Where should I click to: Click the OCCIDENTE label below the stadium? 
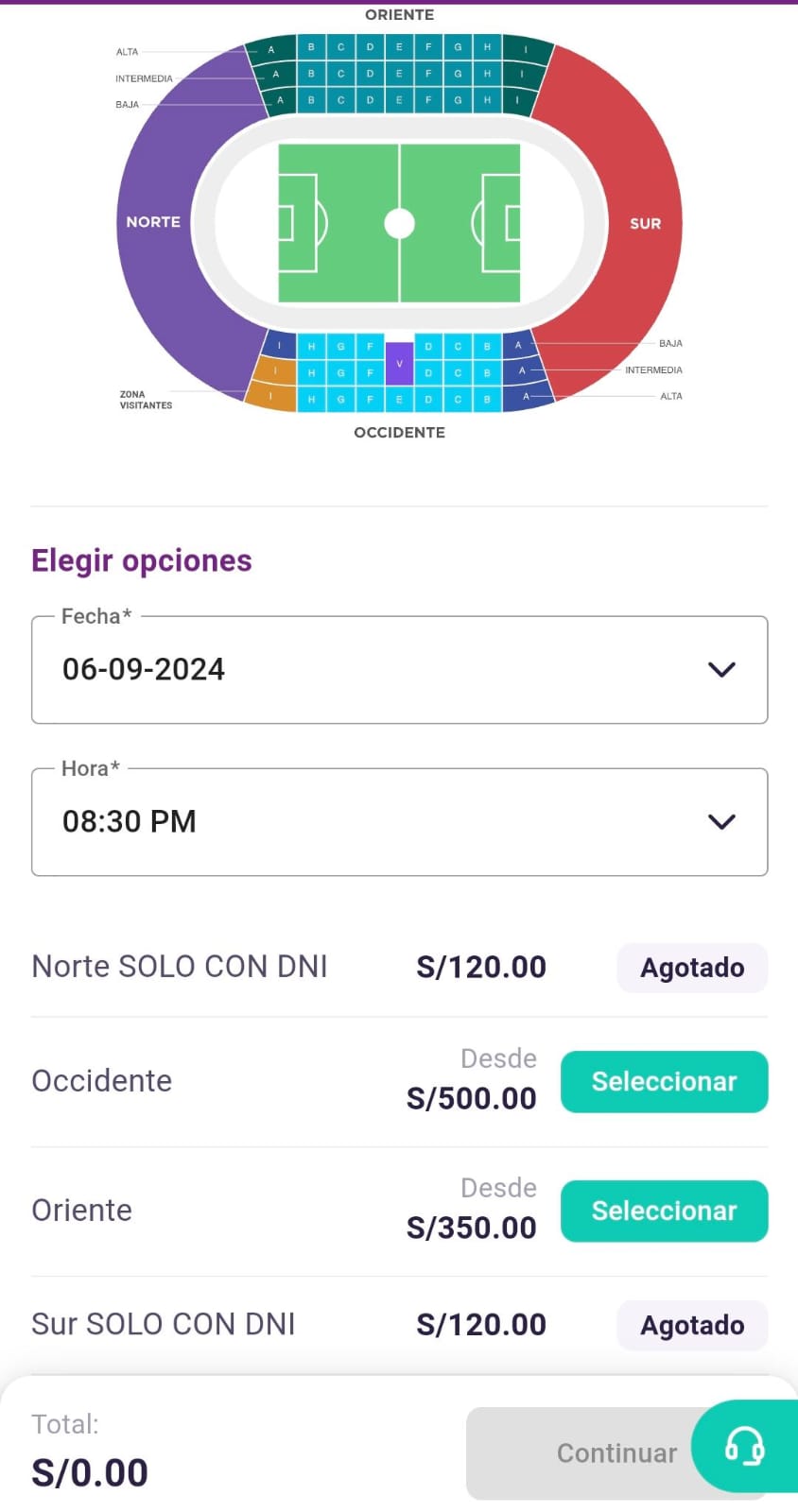click(x=399, y=433)
